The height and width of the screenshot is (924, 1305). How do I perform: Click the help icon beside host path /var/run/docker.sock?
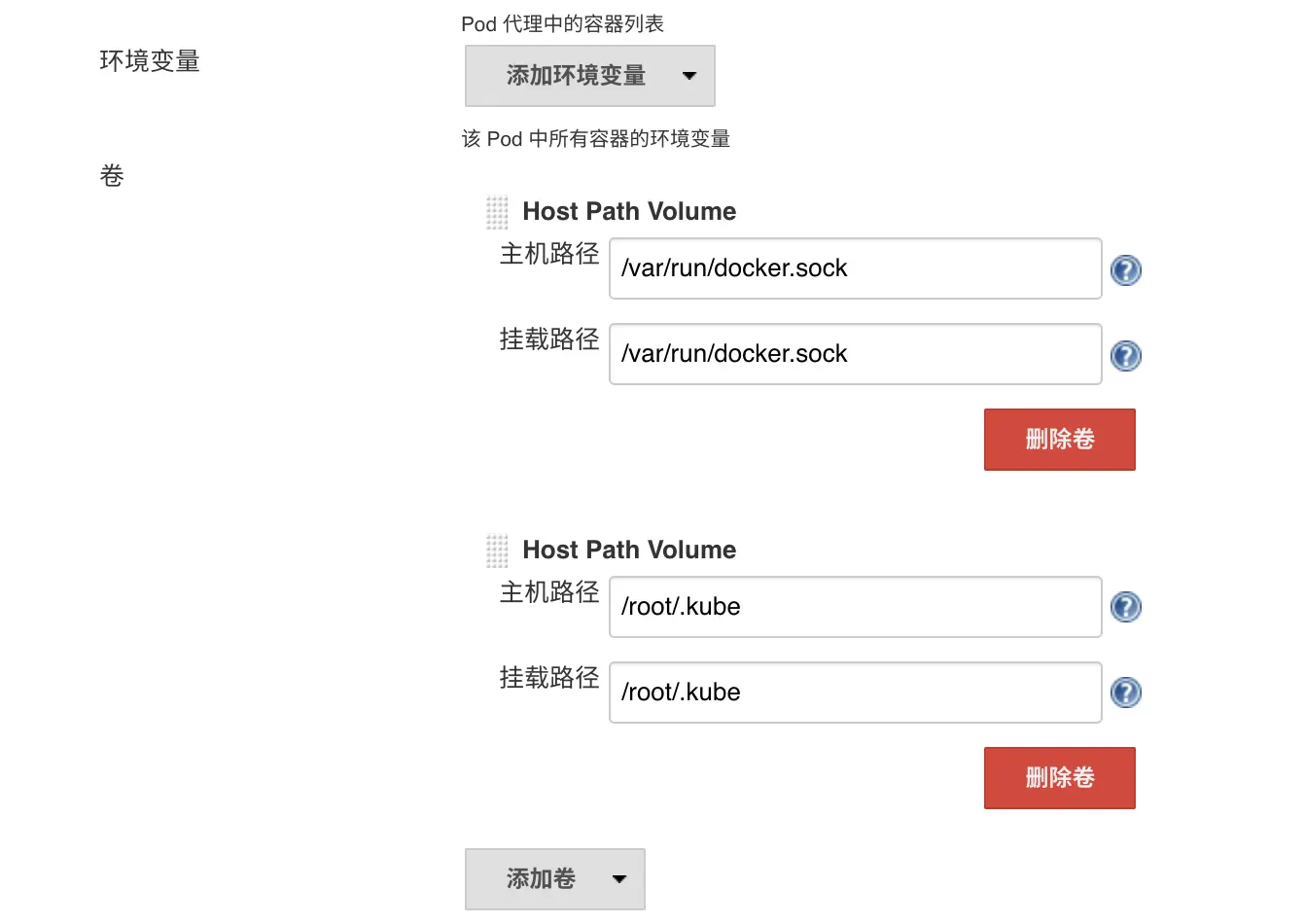1126,269
